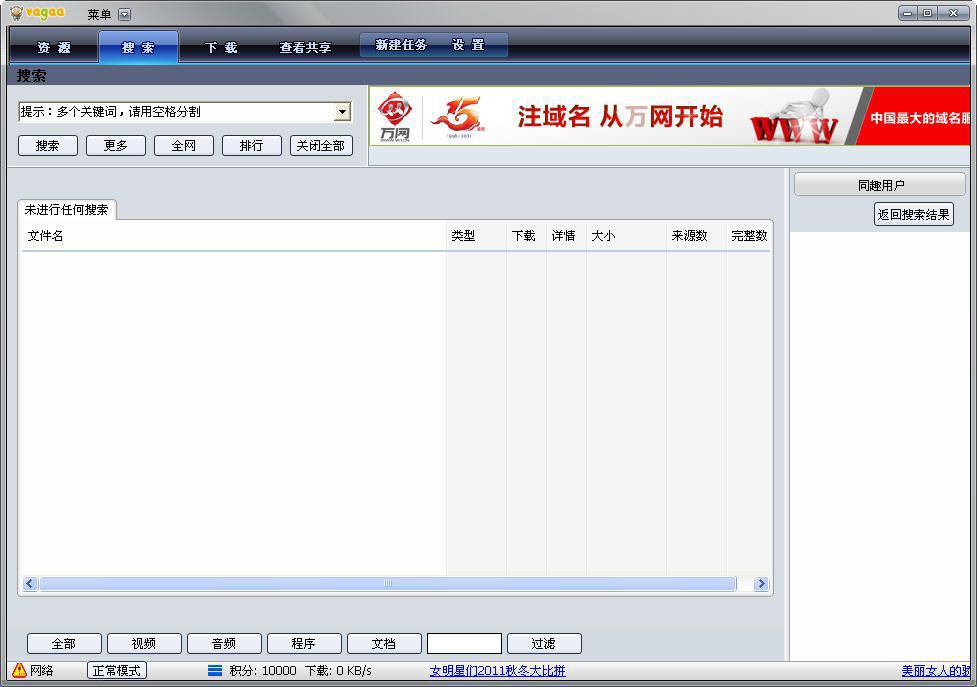Click the left arrow of the horizontal scrollbar
The width and height of the screenshot is (977, 687).
tap(29, 583)
